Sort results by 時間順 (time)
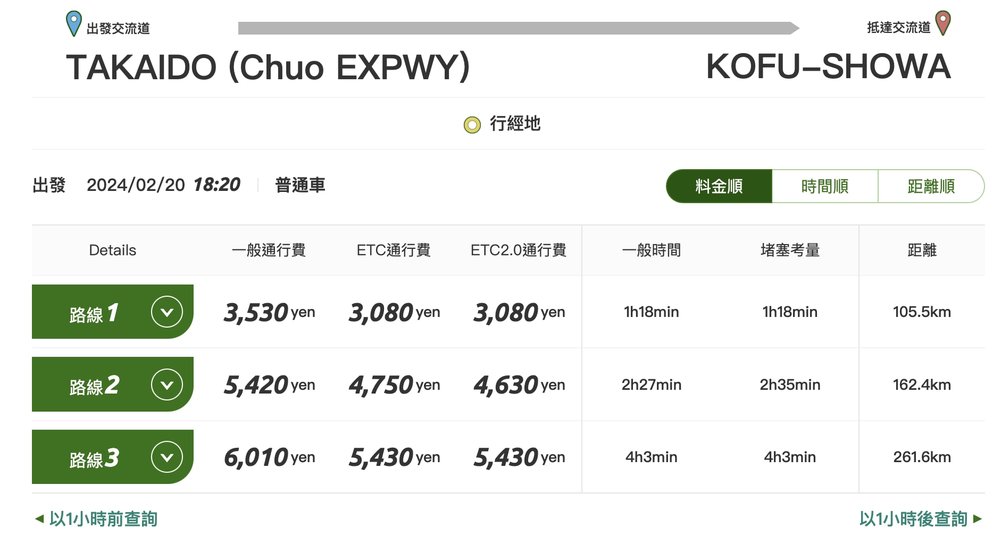The width and height of the screenshot is (1000, 560). click(x=825, y=186)
